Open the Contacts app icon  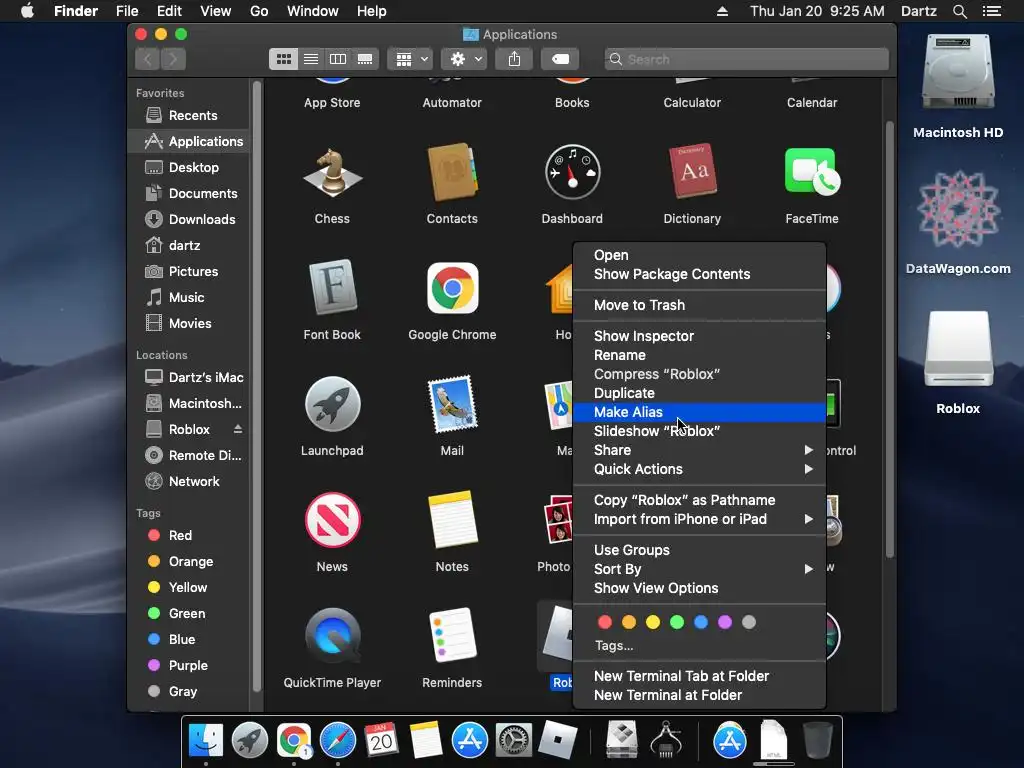pyautogui.click(x=452, y=172)
